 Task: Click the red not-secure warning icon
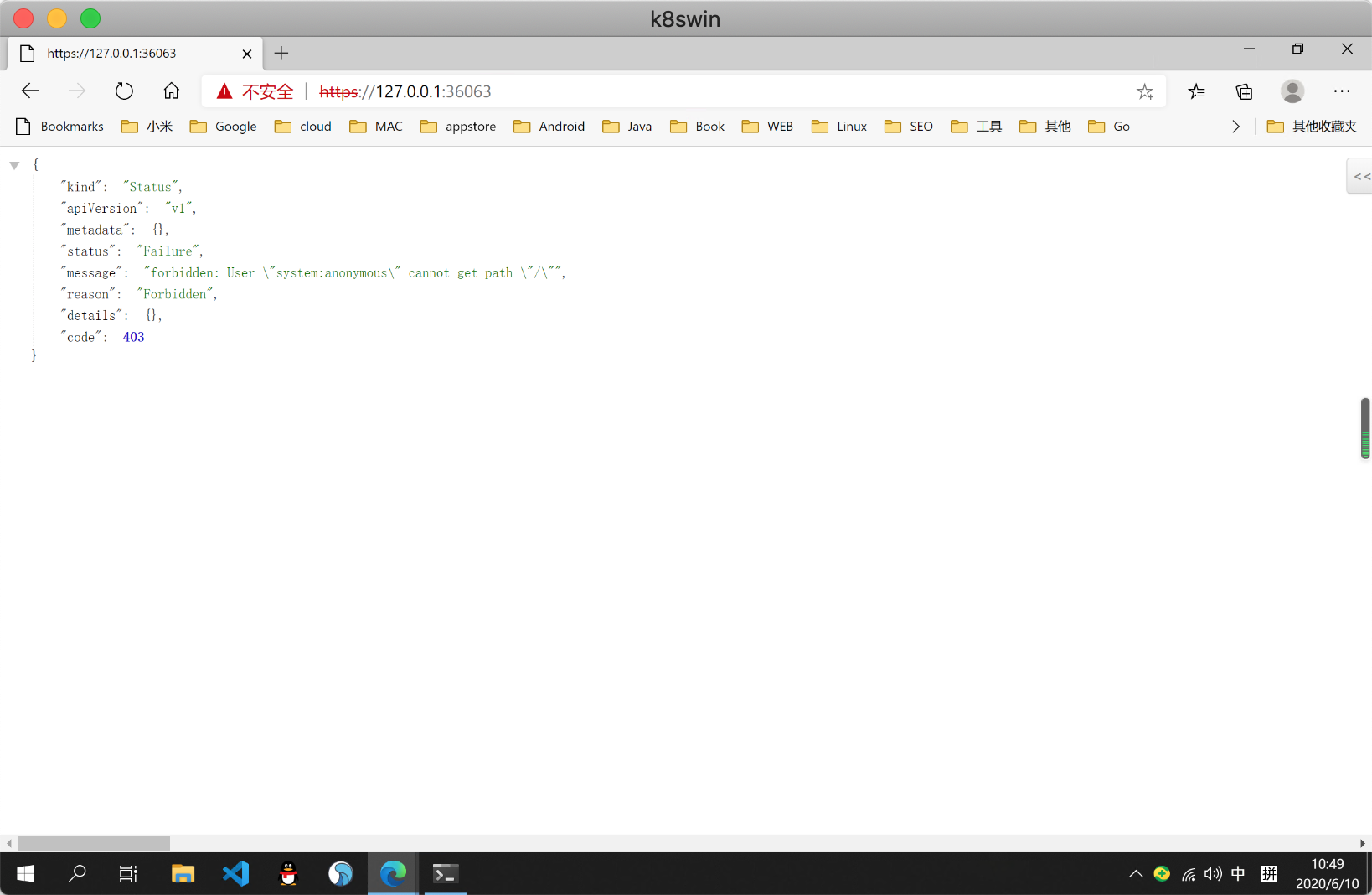[x=224, y=91]
